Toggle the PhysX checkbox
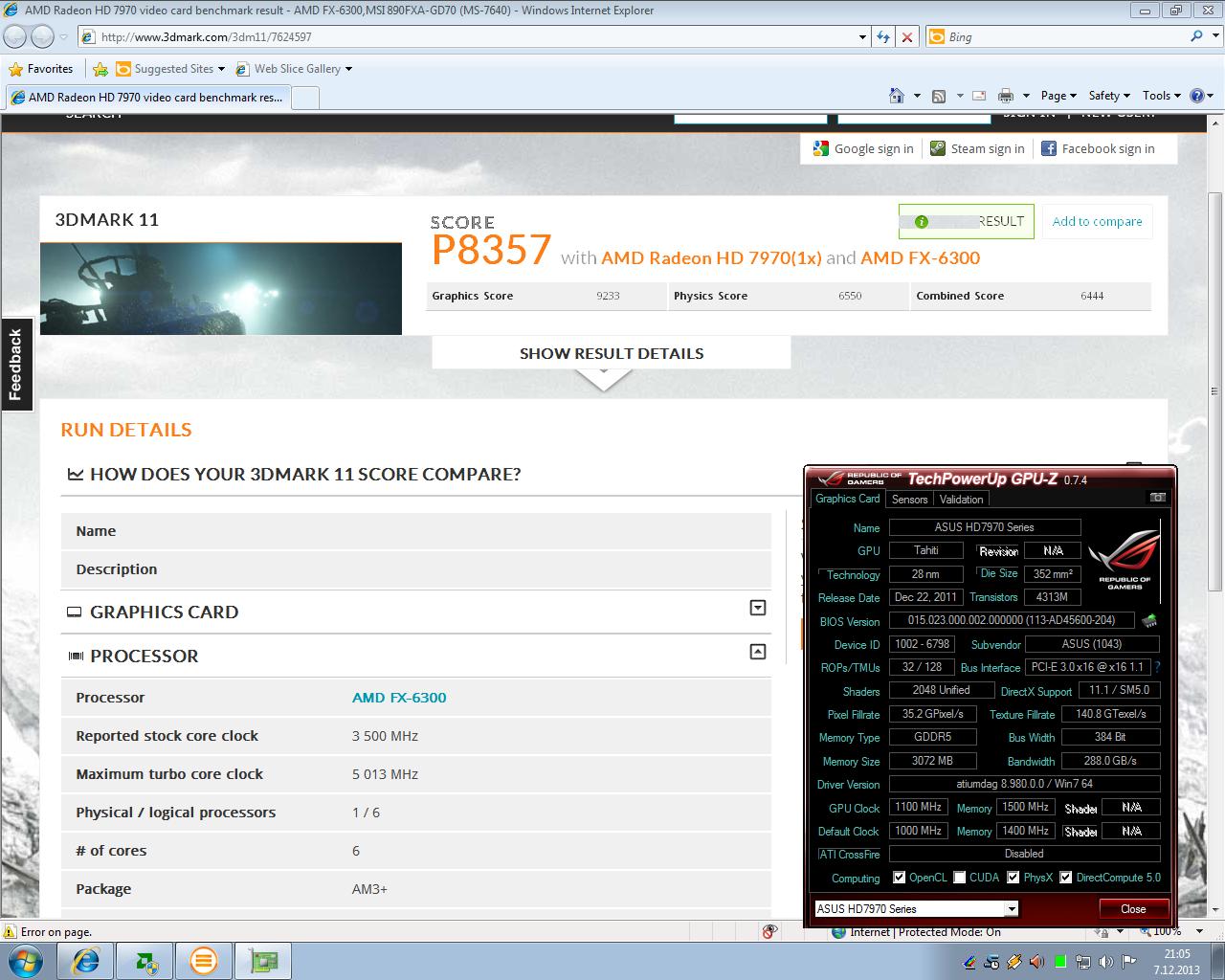The height and width of the screenshot is (980, 1225). [x=1013, y=877]
